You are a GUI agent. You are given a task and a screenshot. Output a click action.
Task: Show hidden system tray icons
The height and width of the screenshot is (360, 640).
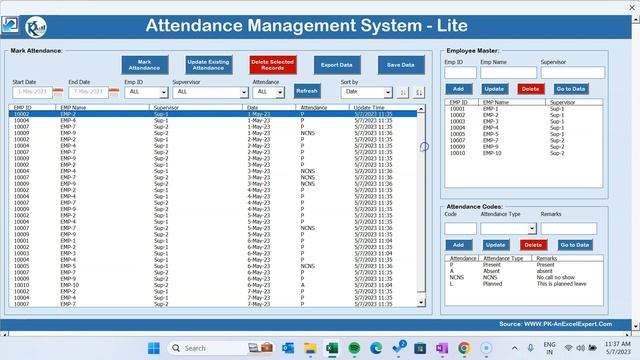(515, 348)
